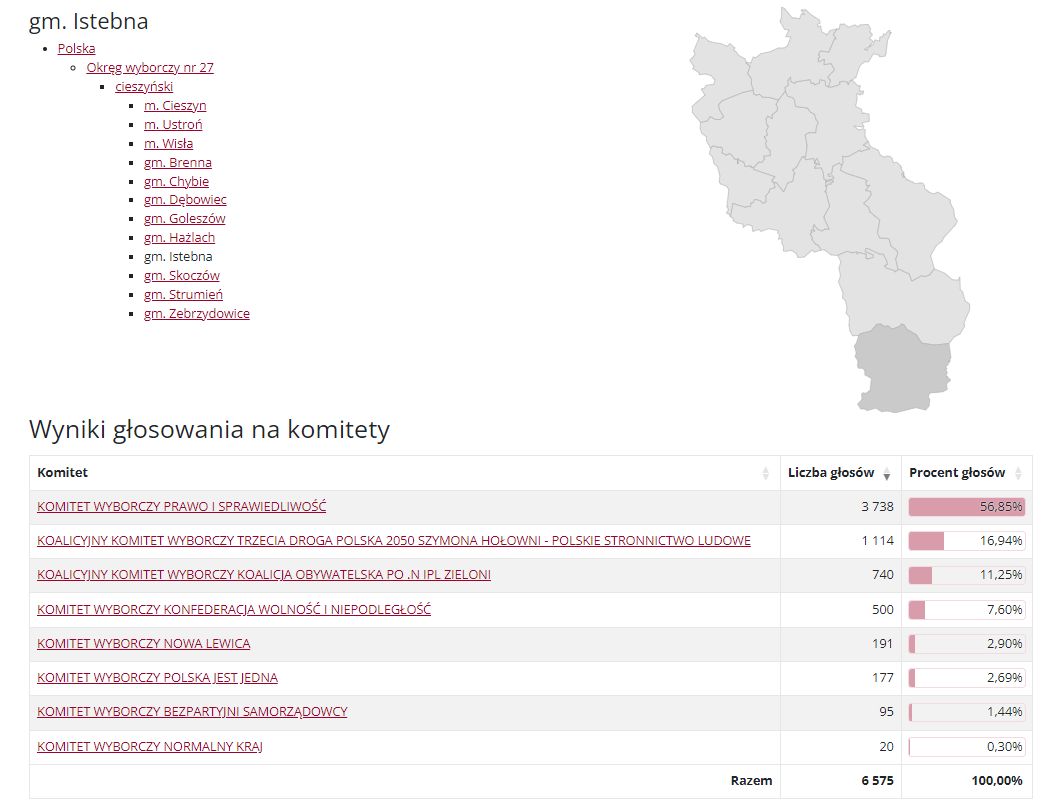The height and width of the screenshot is (806, 1047).
Task: Open Trzecia Droga committee details
Action: coord(393,541)
